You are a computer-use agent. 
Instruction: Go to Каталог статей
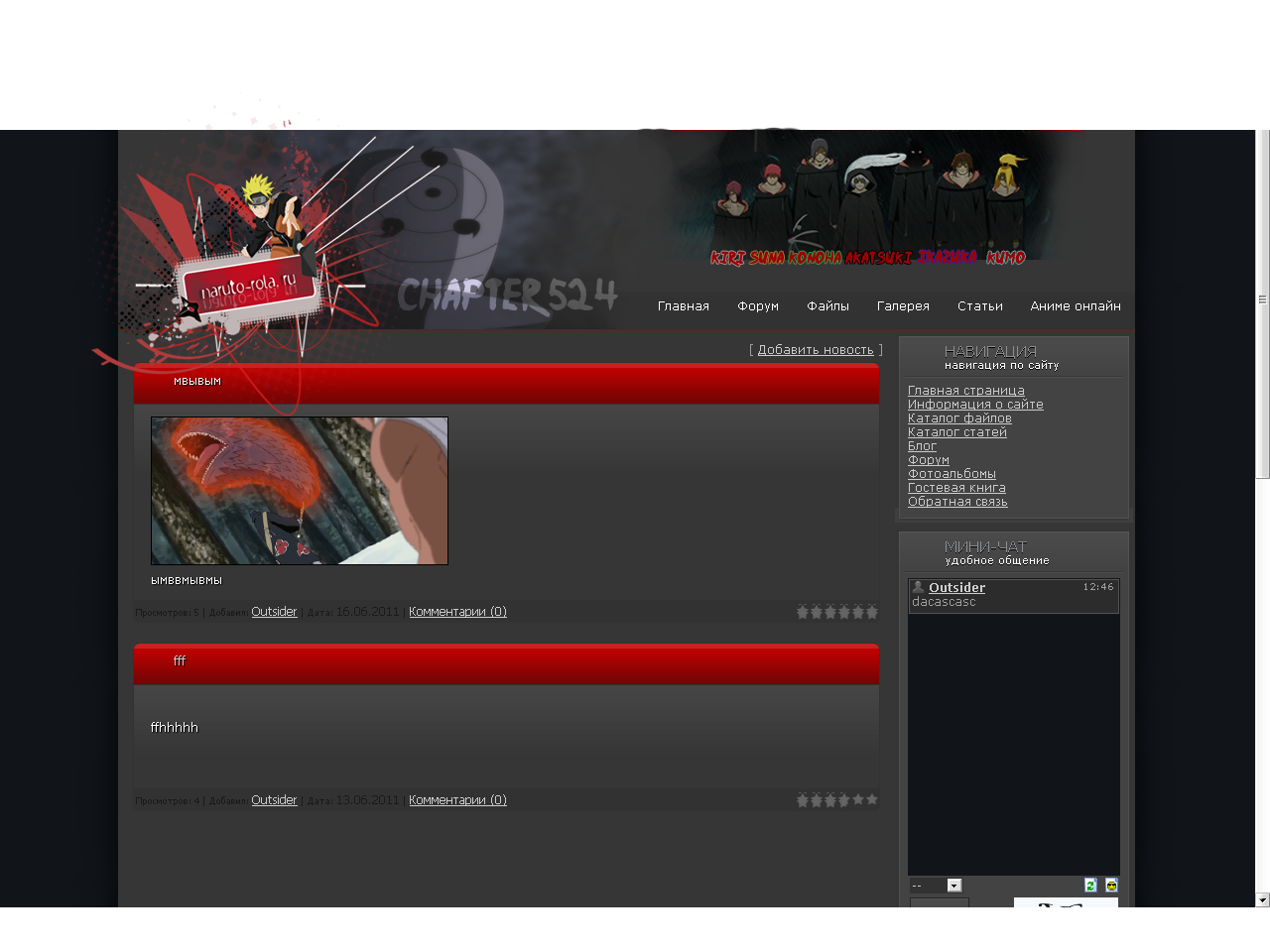click(x=957, y=432)
